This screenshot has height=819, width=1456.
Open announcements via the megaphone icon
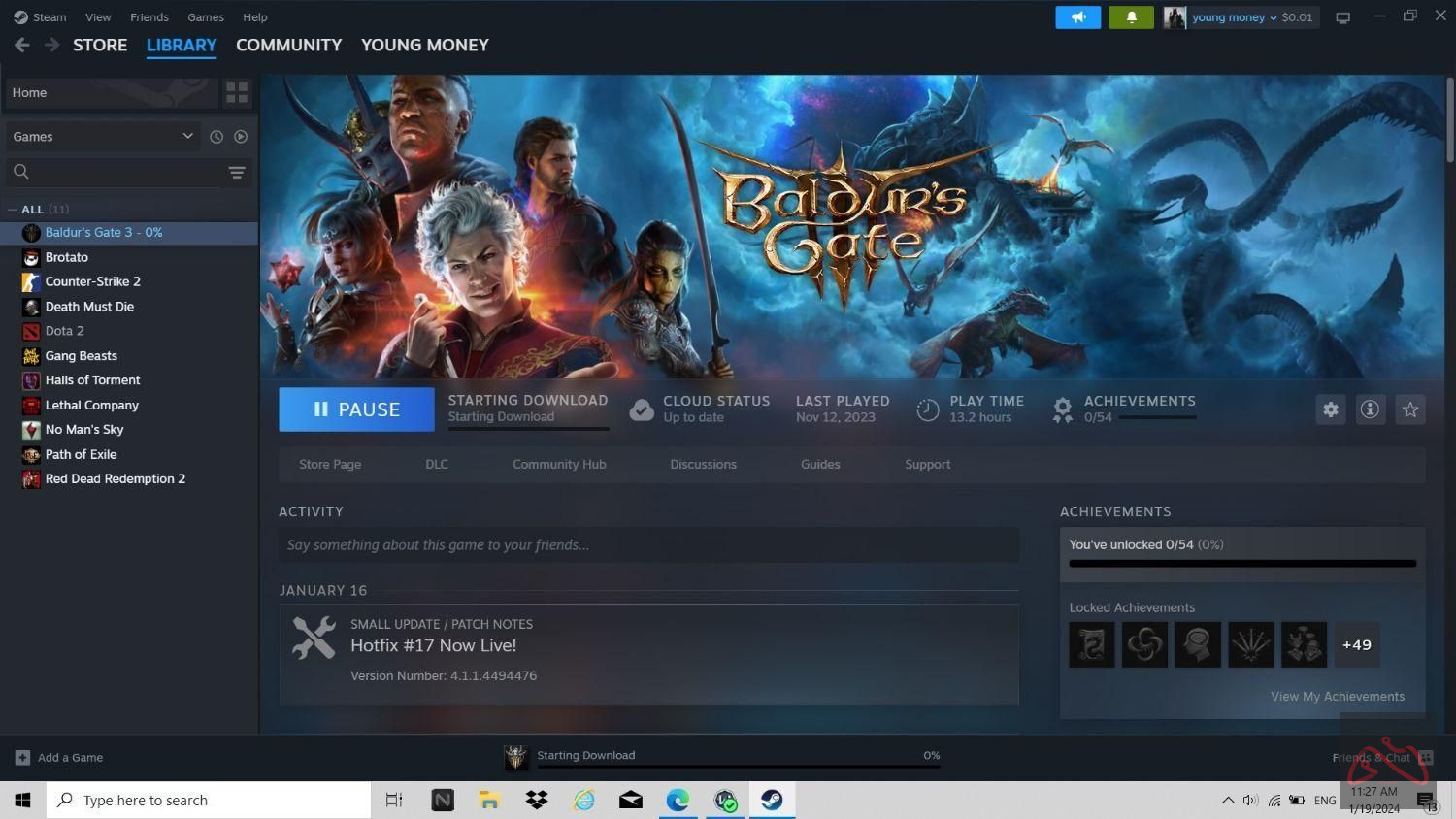coord(1077,16)
